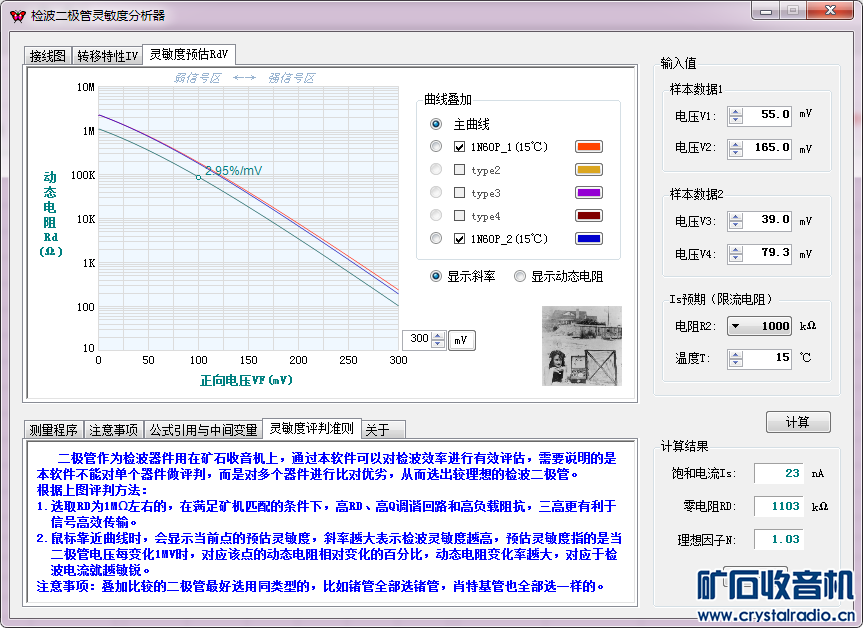Viewport: 863px width, 628px height.
Task: Click the 理想因子N result field 1.03
Action: [x=779, y=539]
